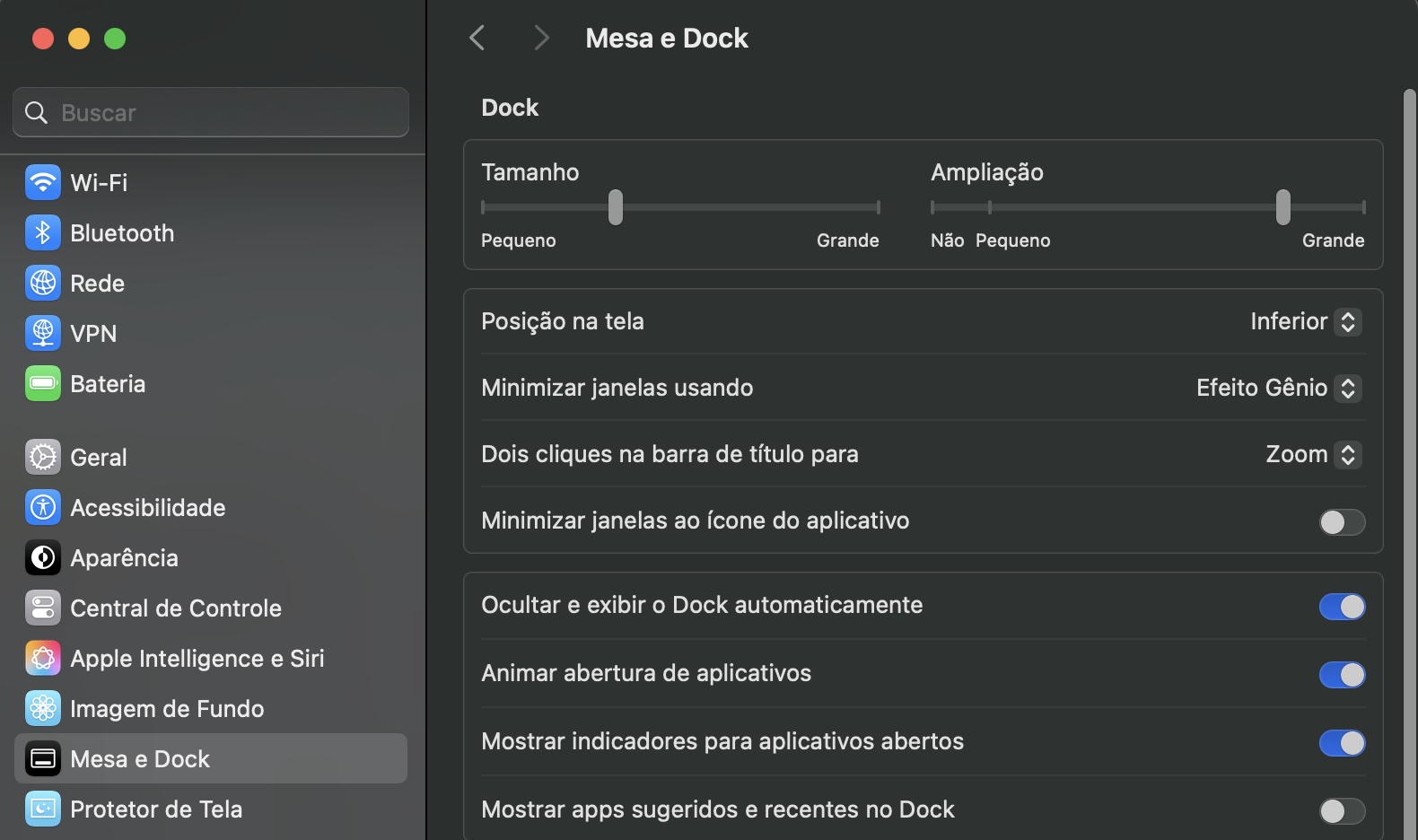Toggle Mostrar indicadores para aplicativos abertos

point(1342,743)
